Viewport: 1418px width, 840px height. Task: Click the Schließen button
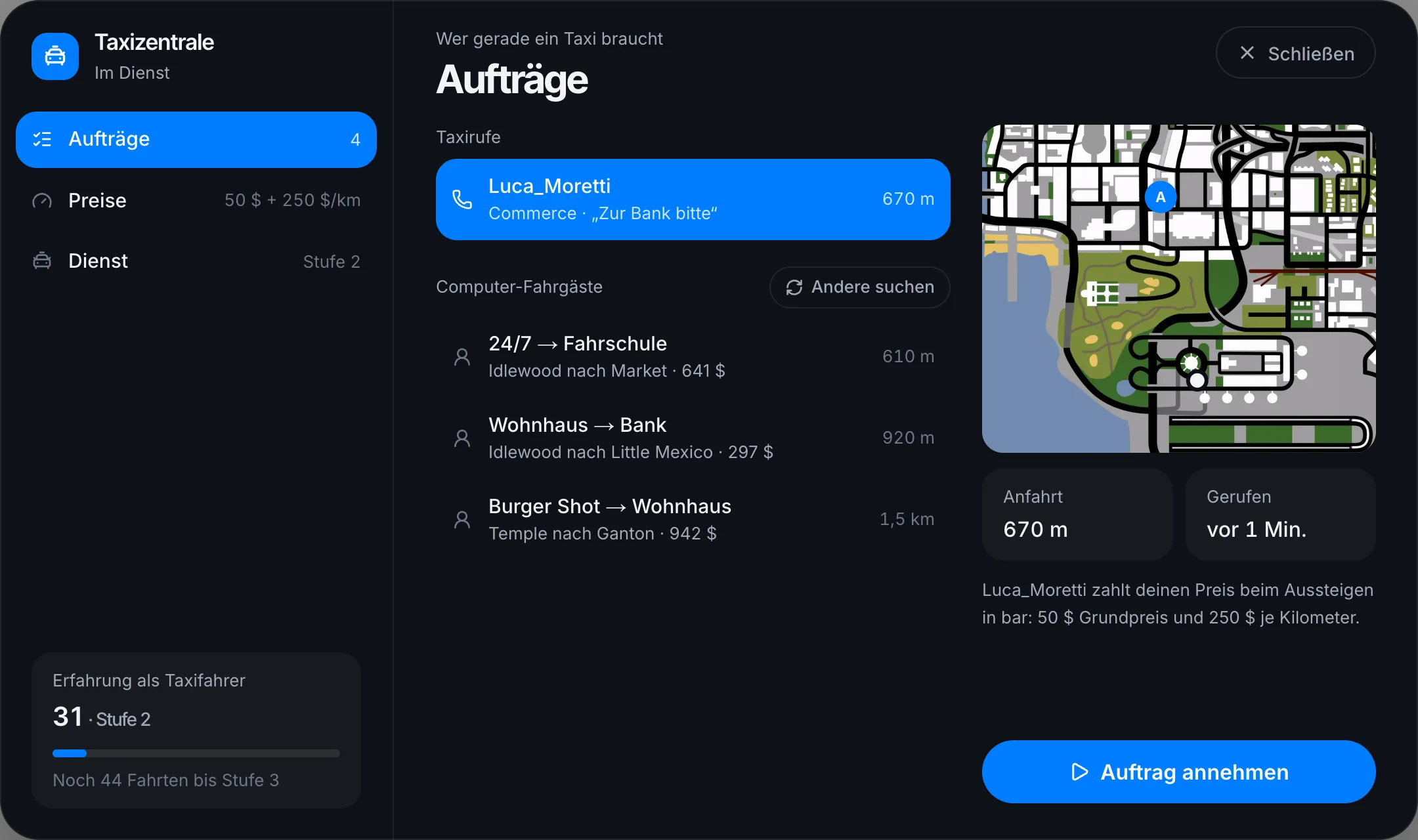[x=1295, y=53]
